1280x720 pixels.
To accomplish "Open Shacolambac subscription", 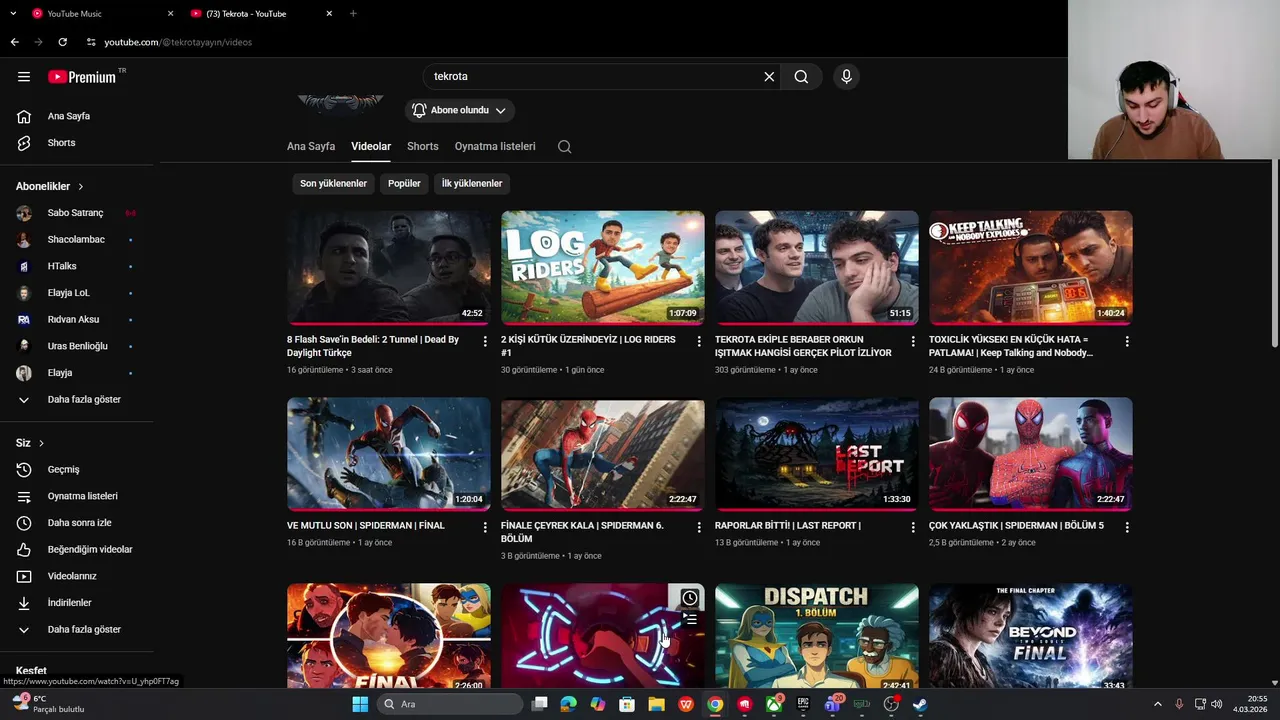I will [x=77, y=240].
